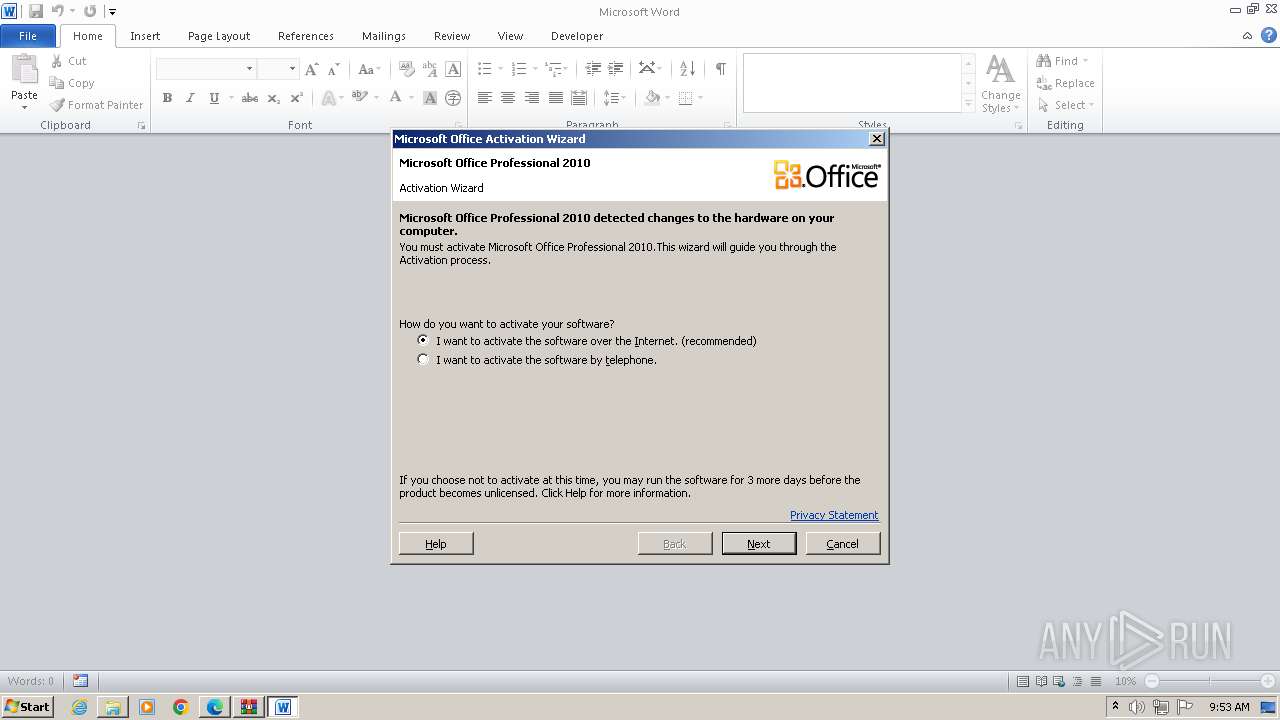Click Find in the Editing group
Image resolution: width=1280 pixels, height=720 pixels.
pos(1060,61)
